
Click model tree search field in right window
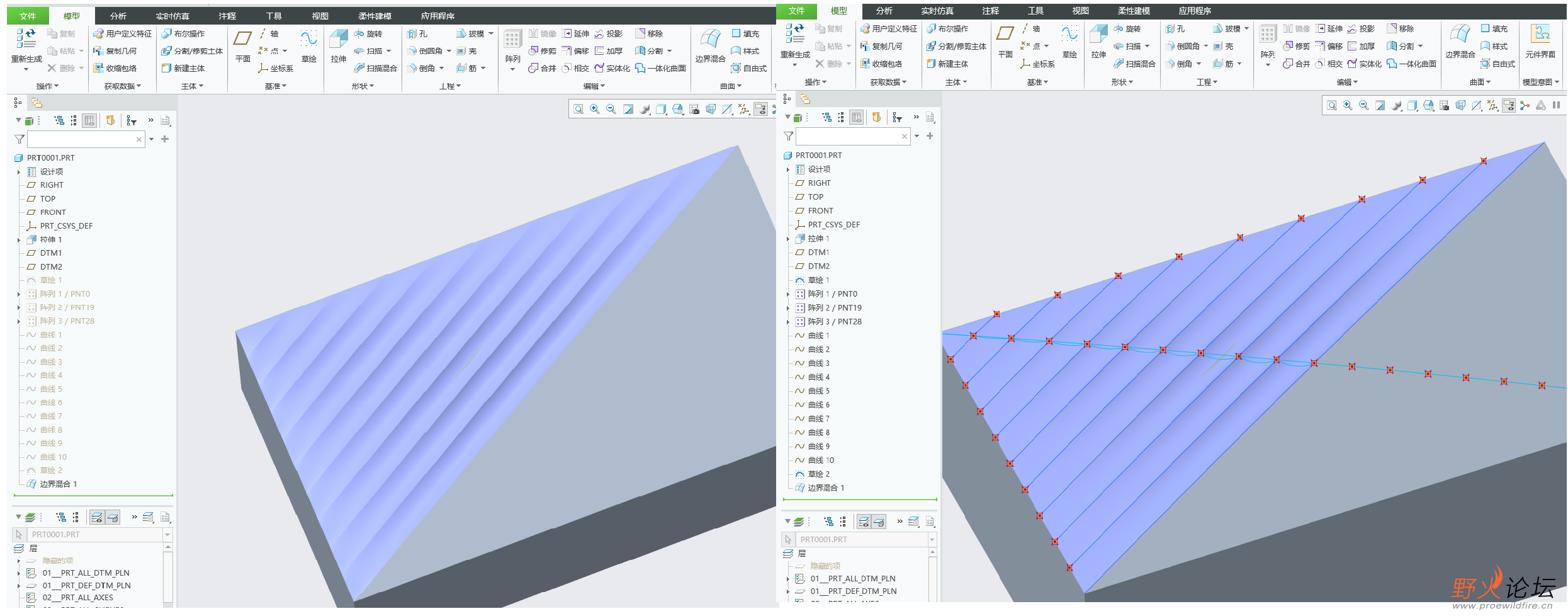[x=853, y=136]
